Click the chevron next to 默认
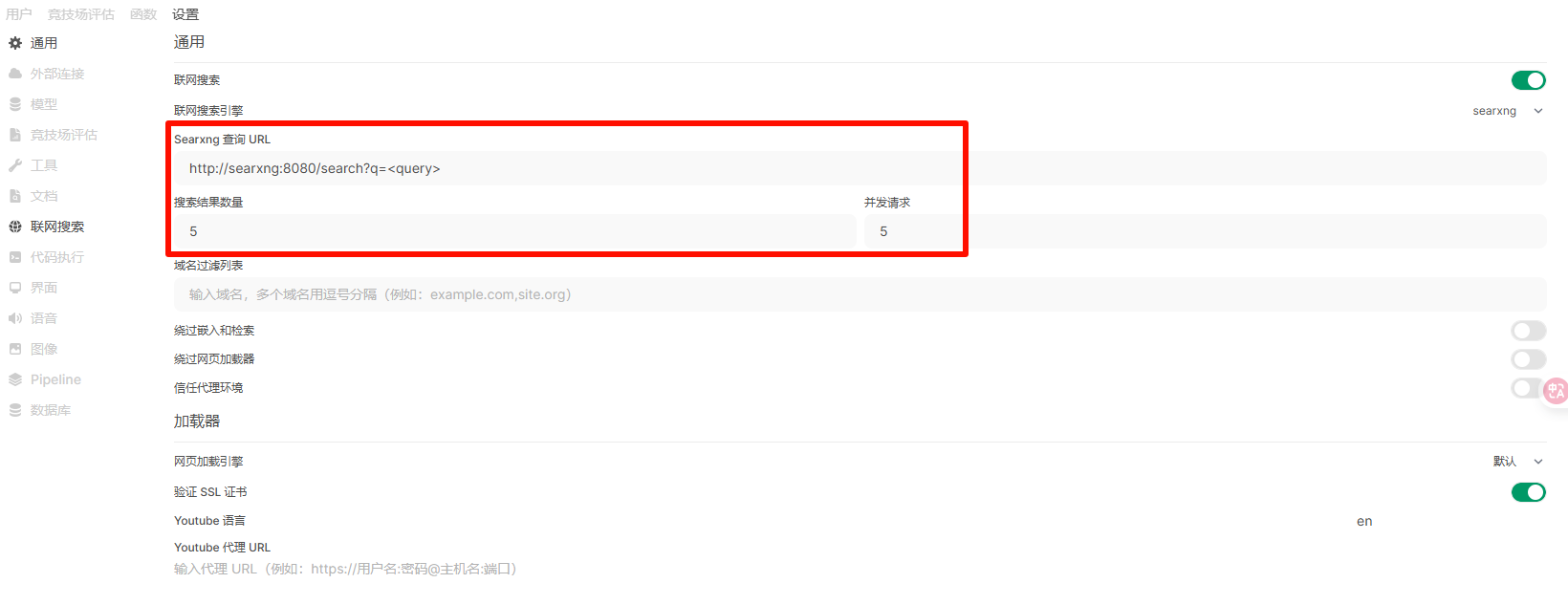 1538,462
